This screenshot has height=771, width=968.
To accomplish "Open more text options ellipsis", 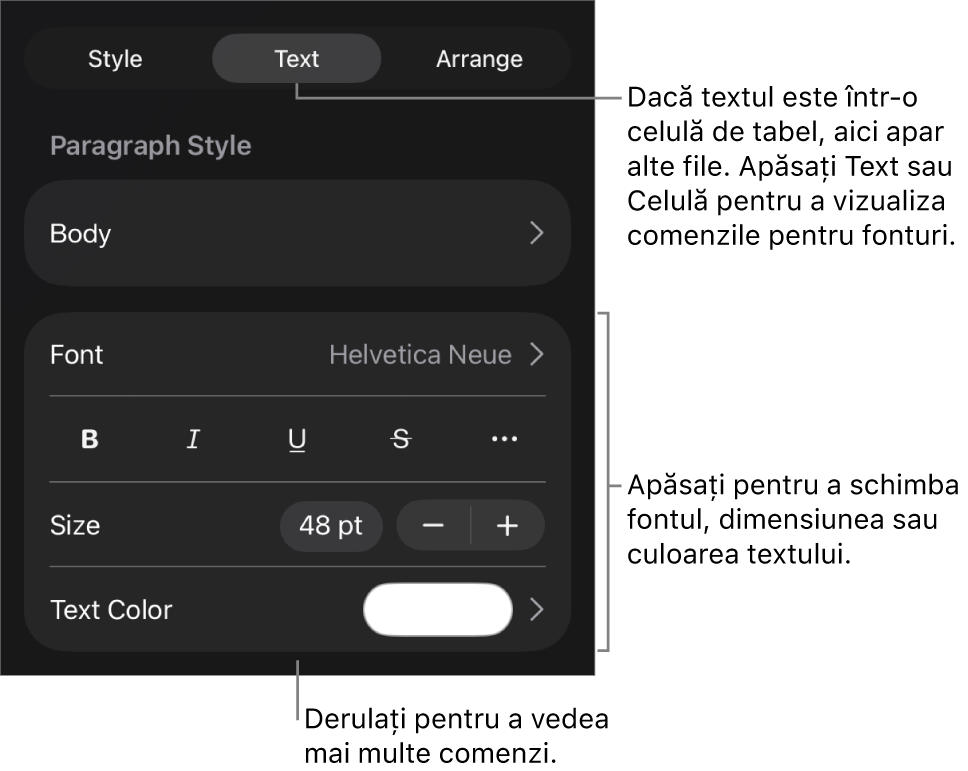I will [504, 439].
